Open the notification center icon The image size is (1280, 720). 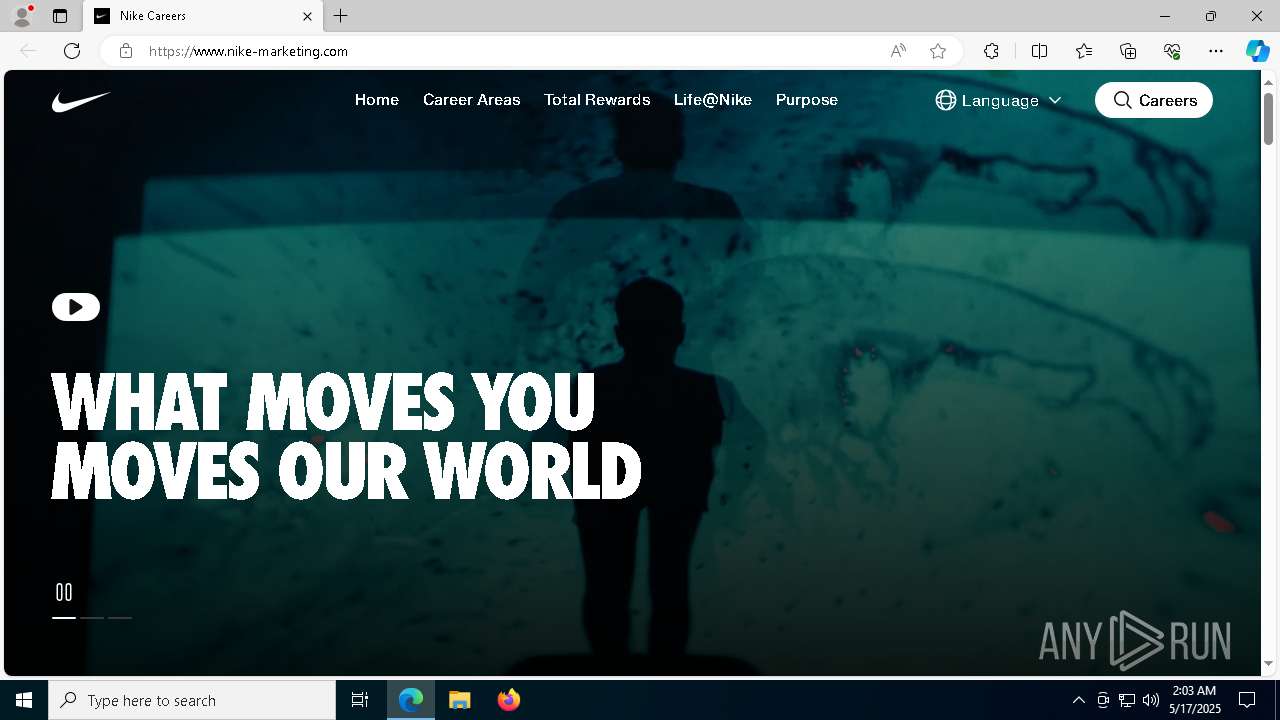(1248, 700)
